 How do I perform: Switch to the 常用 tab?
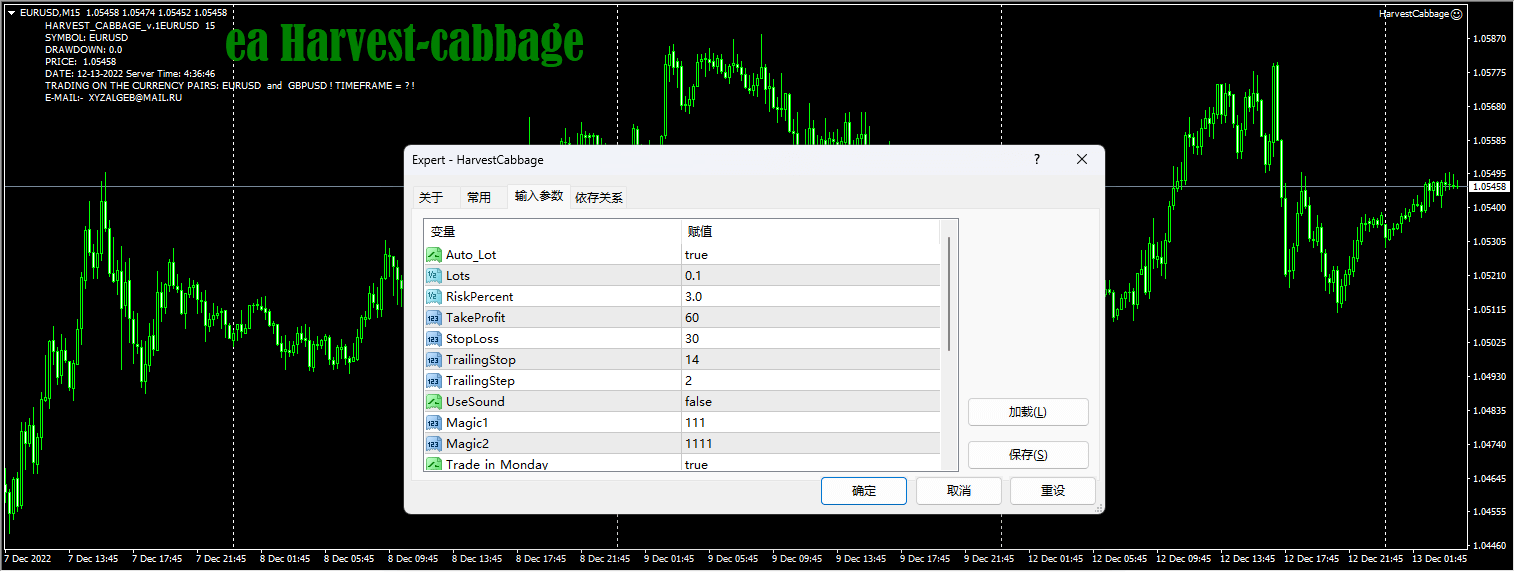[x=479, y=198]
